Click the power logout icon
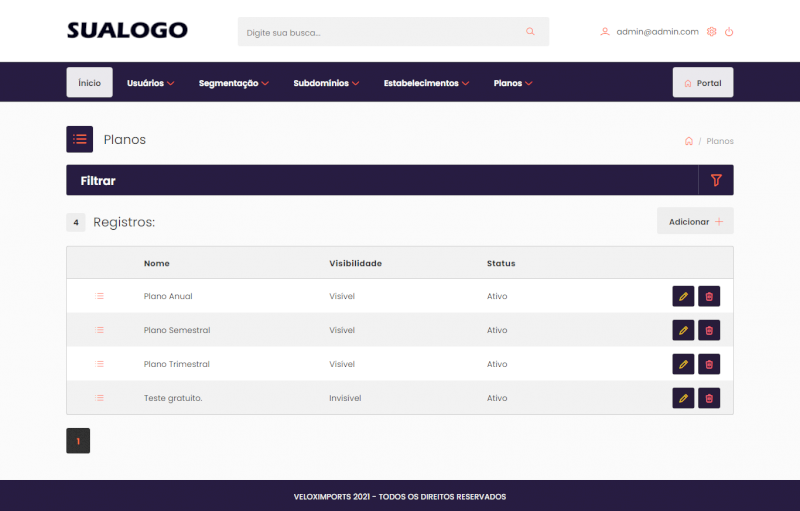Image resolution: width=800 pixels, height=511 pixels. point(729,32)
